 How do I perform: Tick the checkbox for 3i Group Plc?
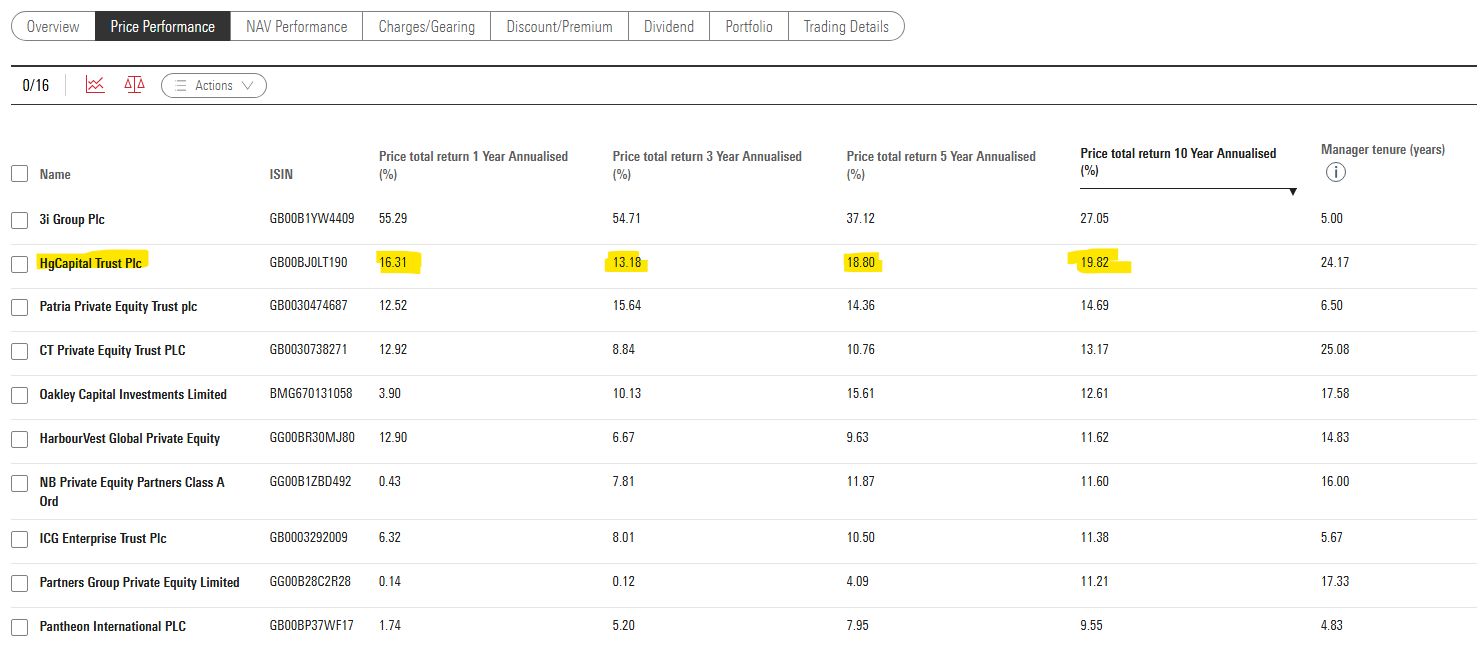click(19, 220)
